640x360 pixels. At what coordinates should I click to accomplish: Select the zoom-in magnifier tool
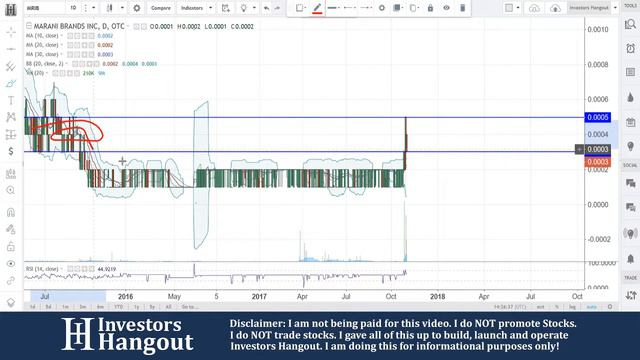pos(11,190)
